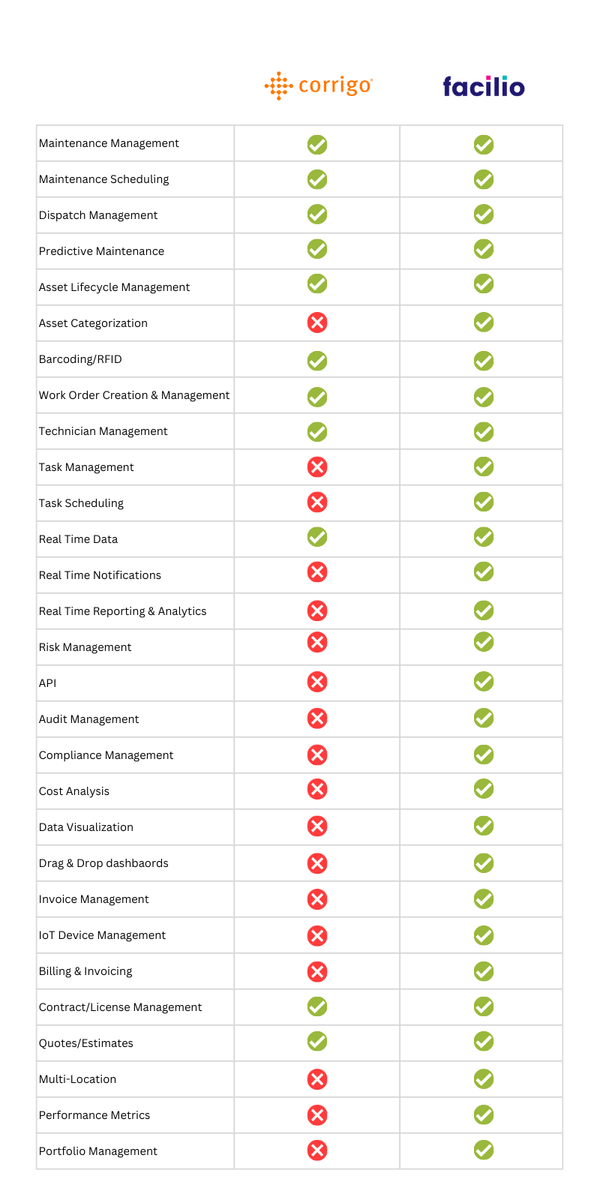Click Corrigo's red cross for API
Image resolution: width=600 pixels, height=1194 pixels.
(x=317, y=682)
